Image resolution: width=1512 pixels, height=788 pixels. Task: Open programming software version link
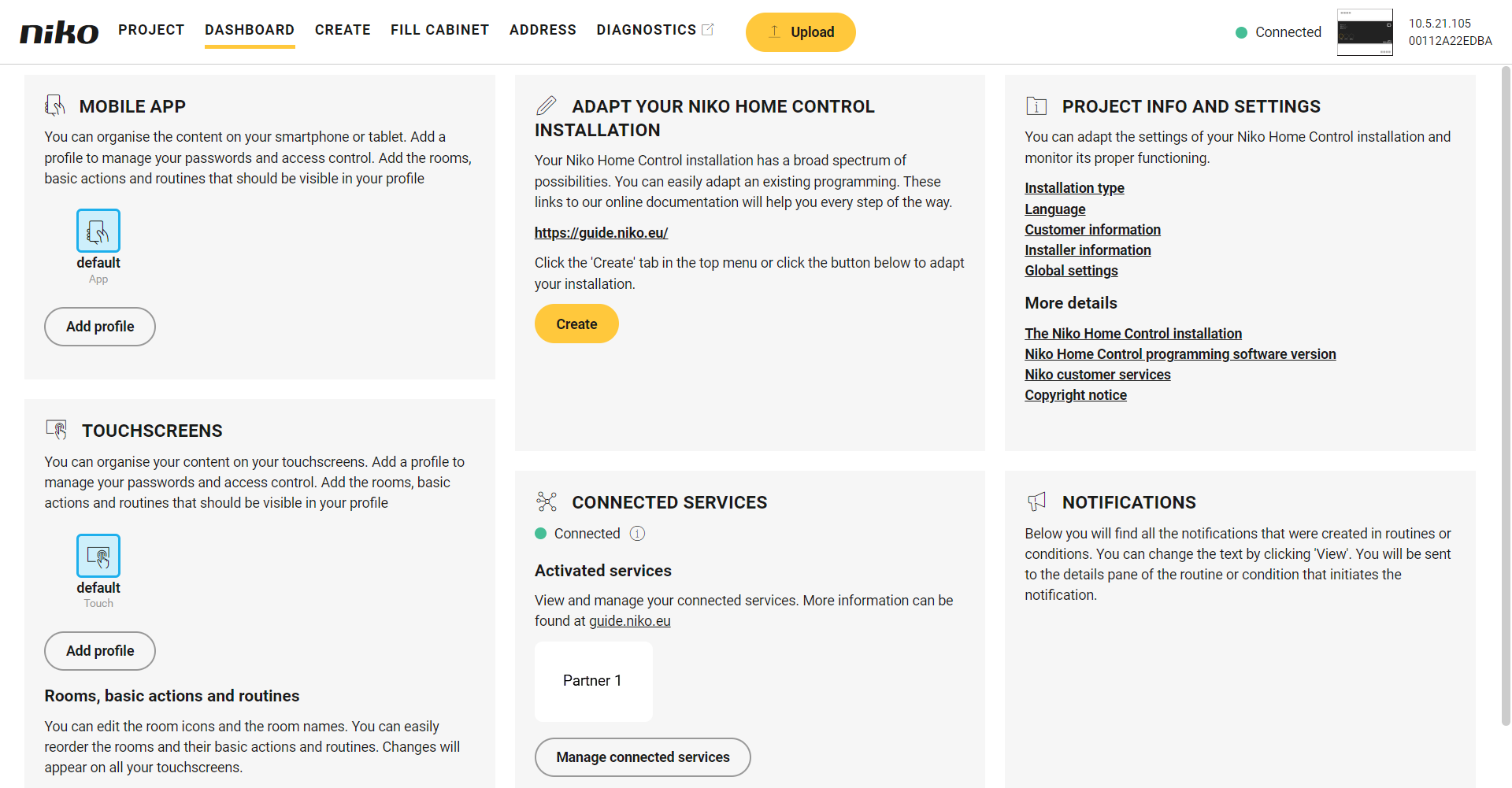pyautogui.click(x=1180, y=354)
